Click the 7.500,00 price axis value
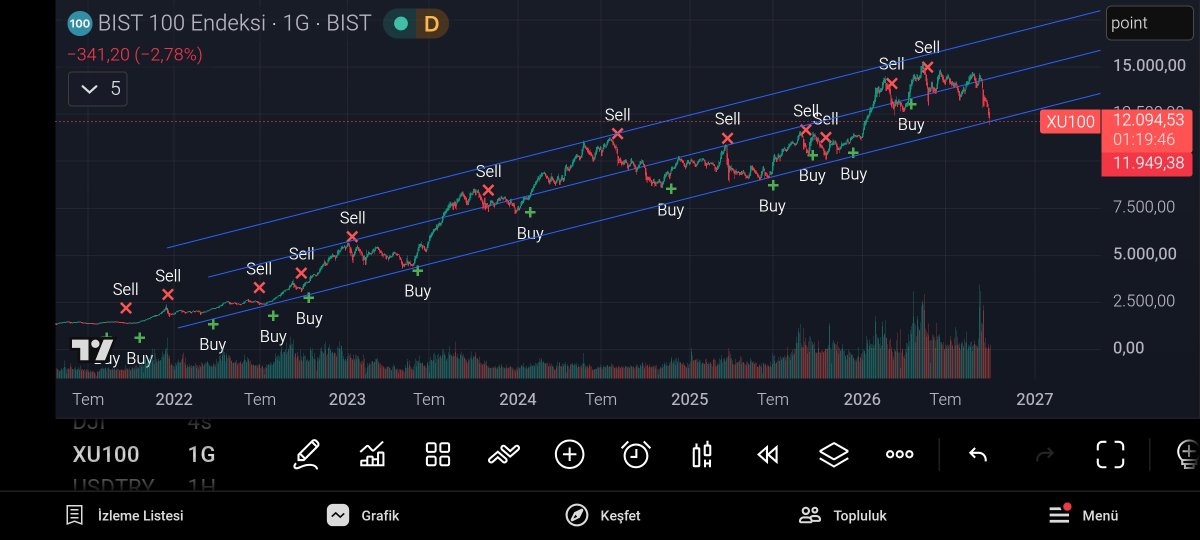This screenshot has height=540, width=1200. click(1145, 207)
